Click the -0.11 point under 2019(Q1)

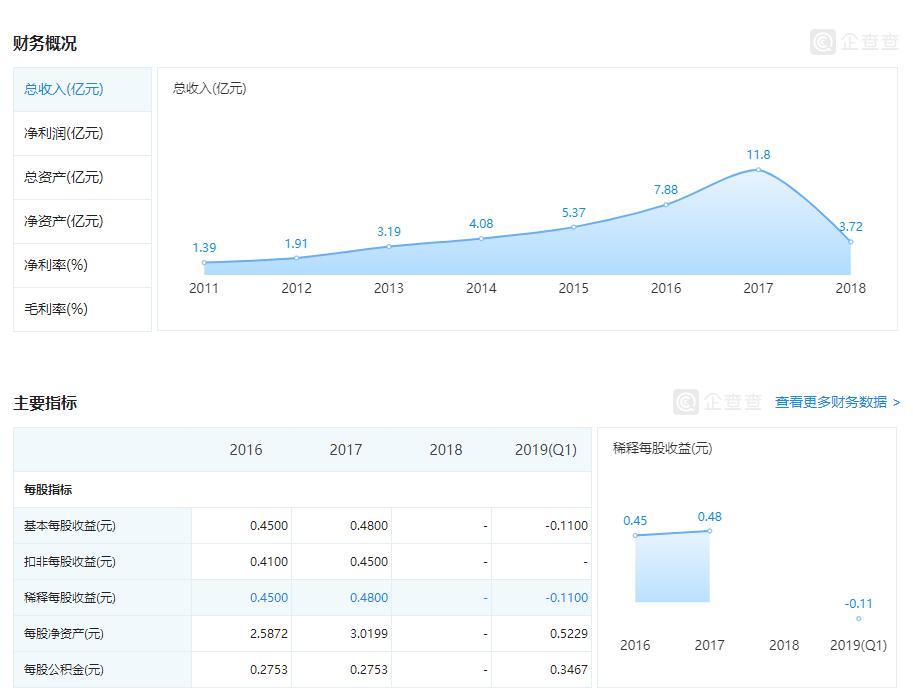click(x=857, y=619)
